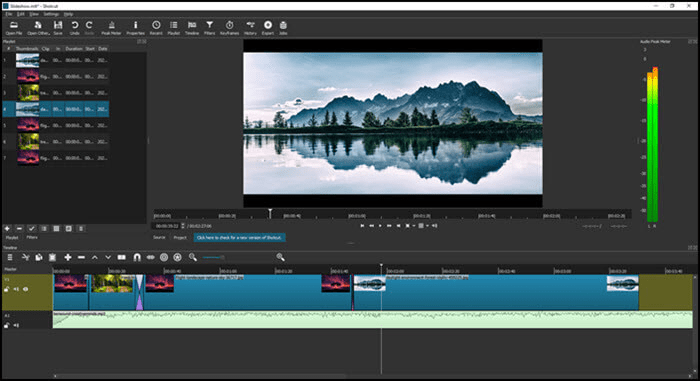This screenshot has width=700, height=381.
Task: Select highlighted playlist row 4
Action: [x=55, y=109]
